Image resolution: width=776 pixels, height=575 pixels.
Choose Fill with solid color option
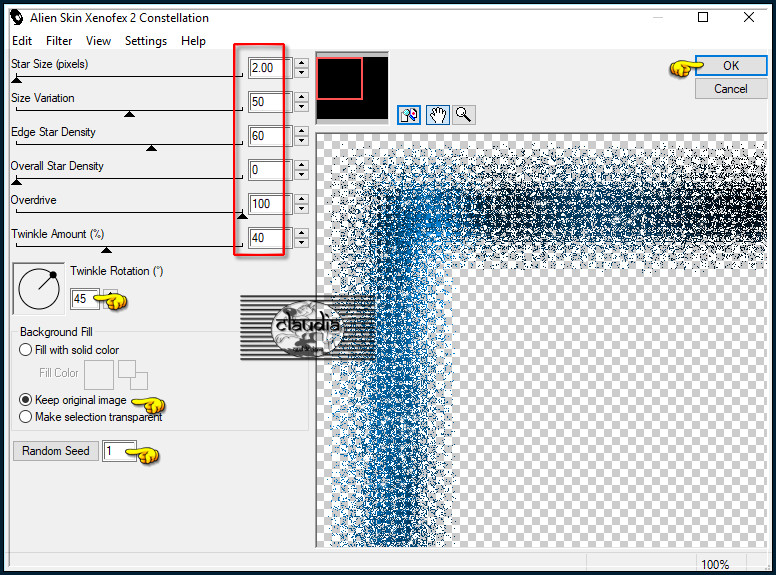pyautogui.click(x=69, y=350)
